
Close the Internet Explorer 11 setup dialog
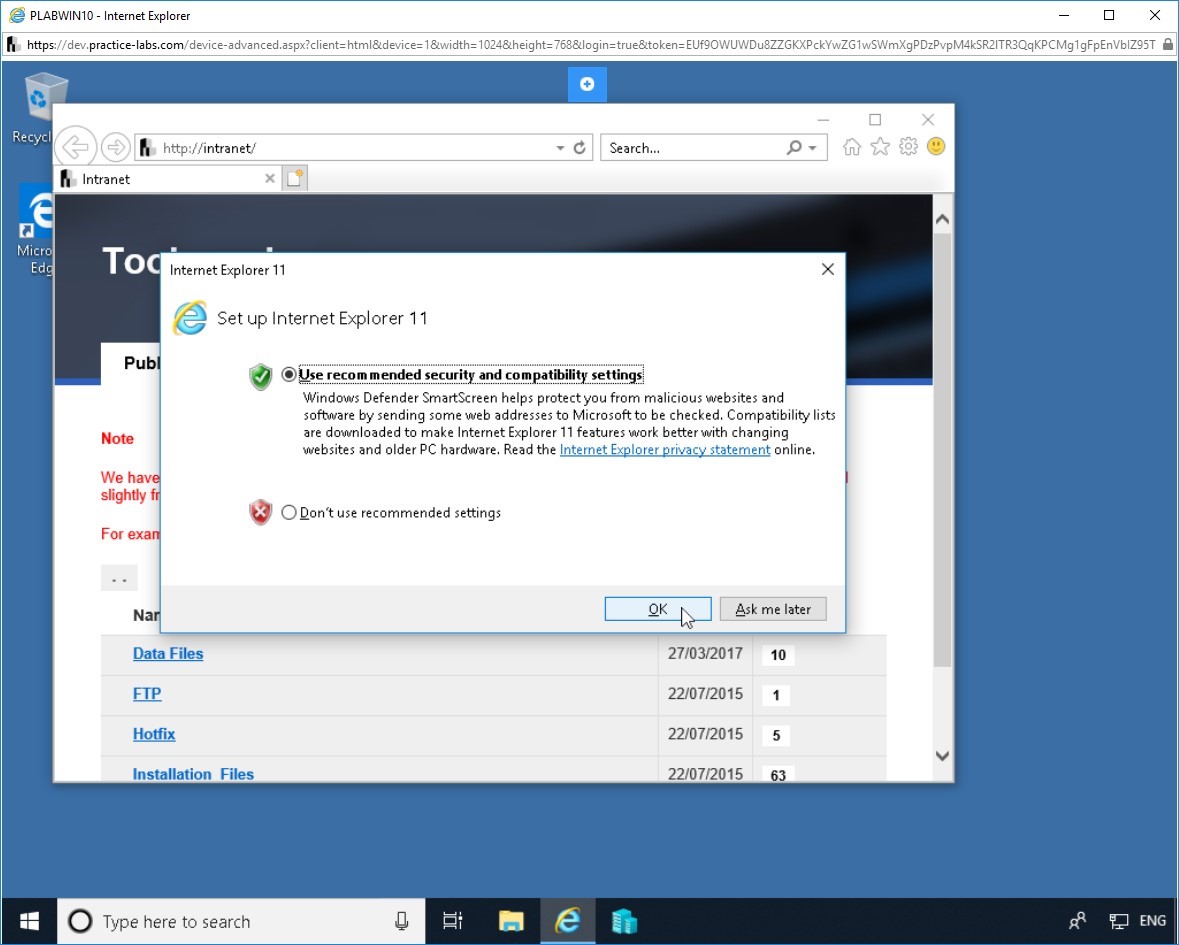pos(828,269)
